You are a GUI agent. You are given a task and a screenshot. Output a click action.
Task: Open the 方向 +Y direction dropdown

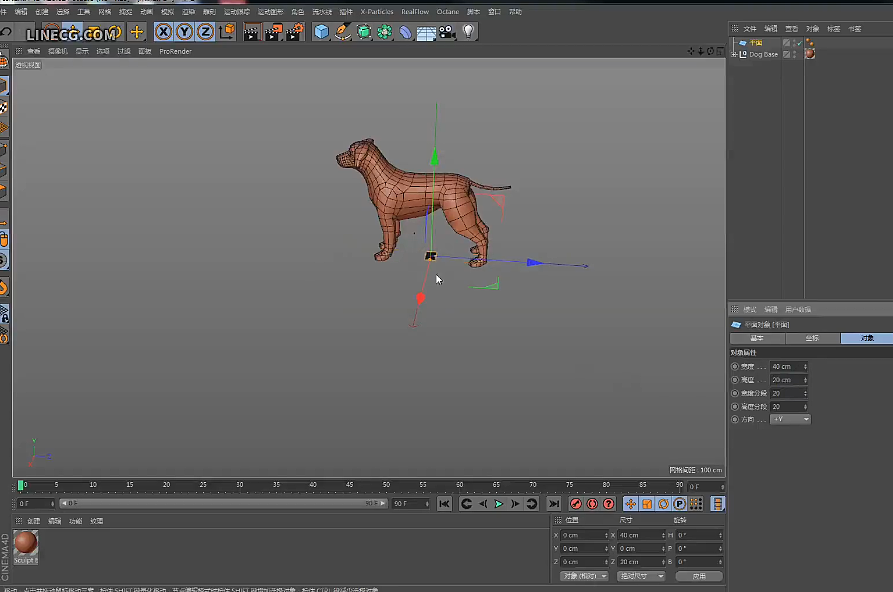pos(790,419)
